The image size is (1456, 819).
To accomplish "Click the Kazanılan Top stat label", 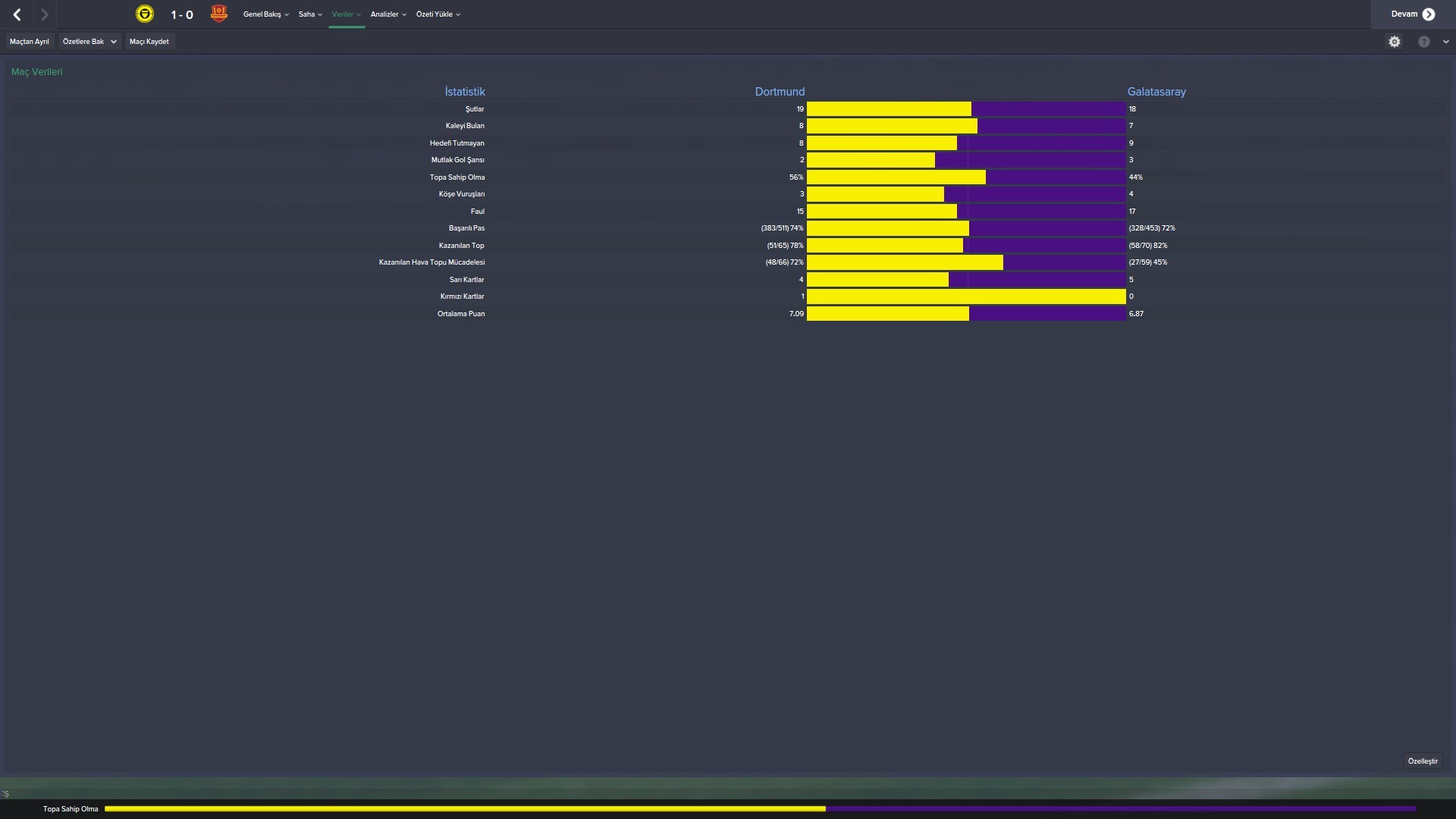I will point(461,246).
